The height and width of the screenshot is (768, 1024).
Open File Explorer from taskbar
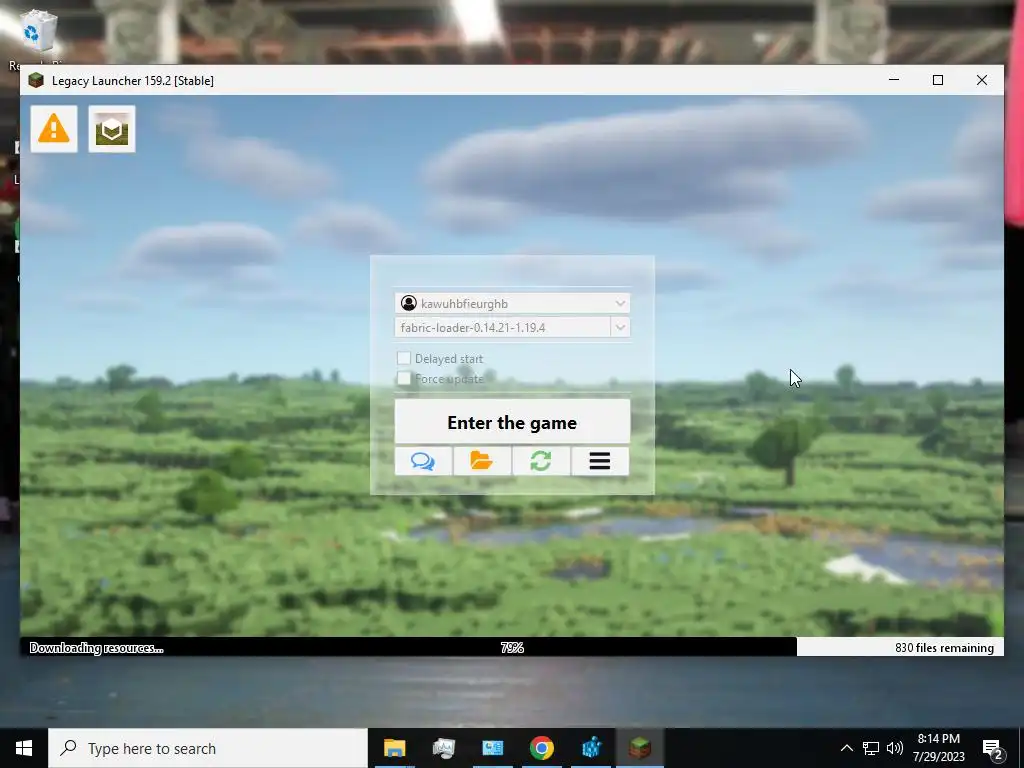pyautogui.click(x=394, y=748)
